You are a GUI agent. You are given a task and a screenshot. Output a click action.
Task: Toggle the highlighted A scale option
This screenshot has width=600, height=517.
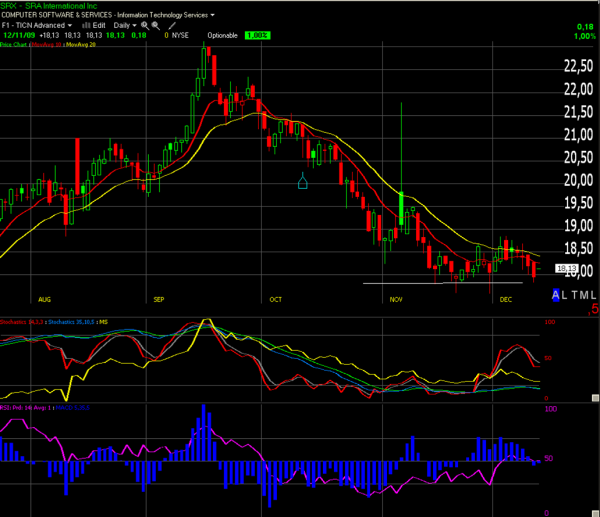pyautogui.click(x=556, y=295)
